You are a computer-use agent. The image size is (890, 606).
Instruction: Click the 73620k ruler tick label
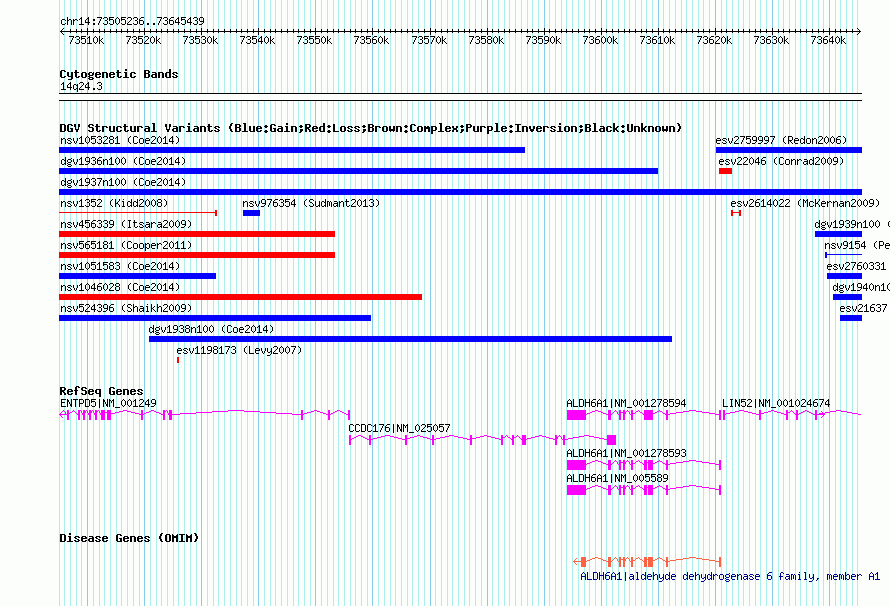(714, 40)
